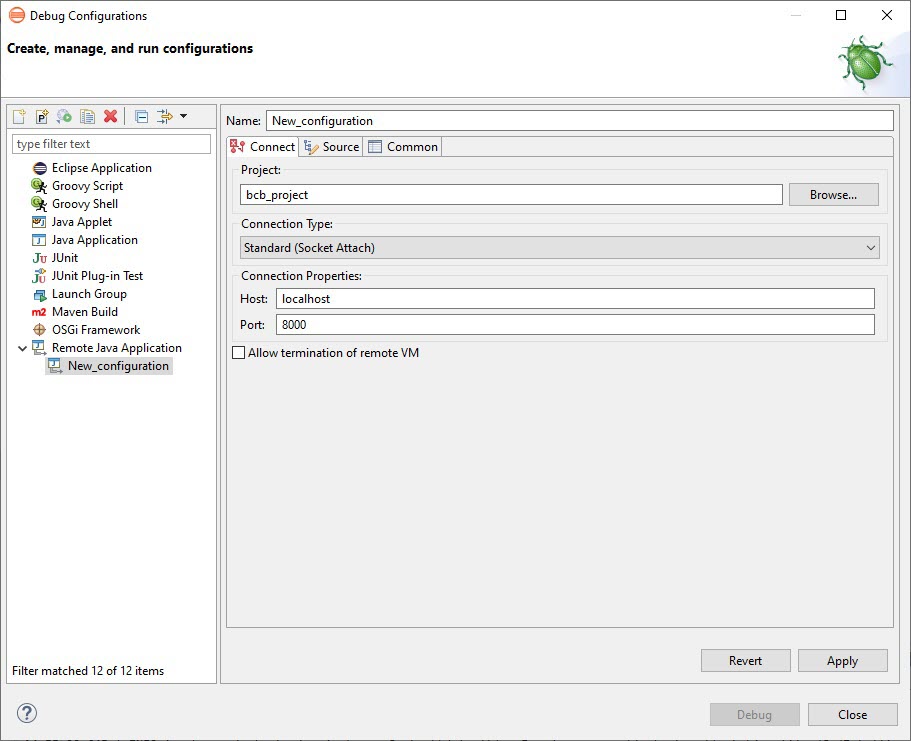911x741 pixels.
Task: Click the Port field
Action: click(x=575, y=325)
